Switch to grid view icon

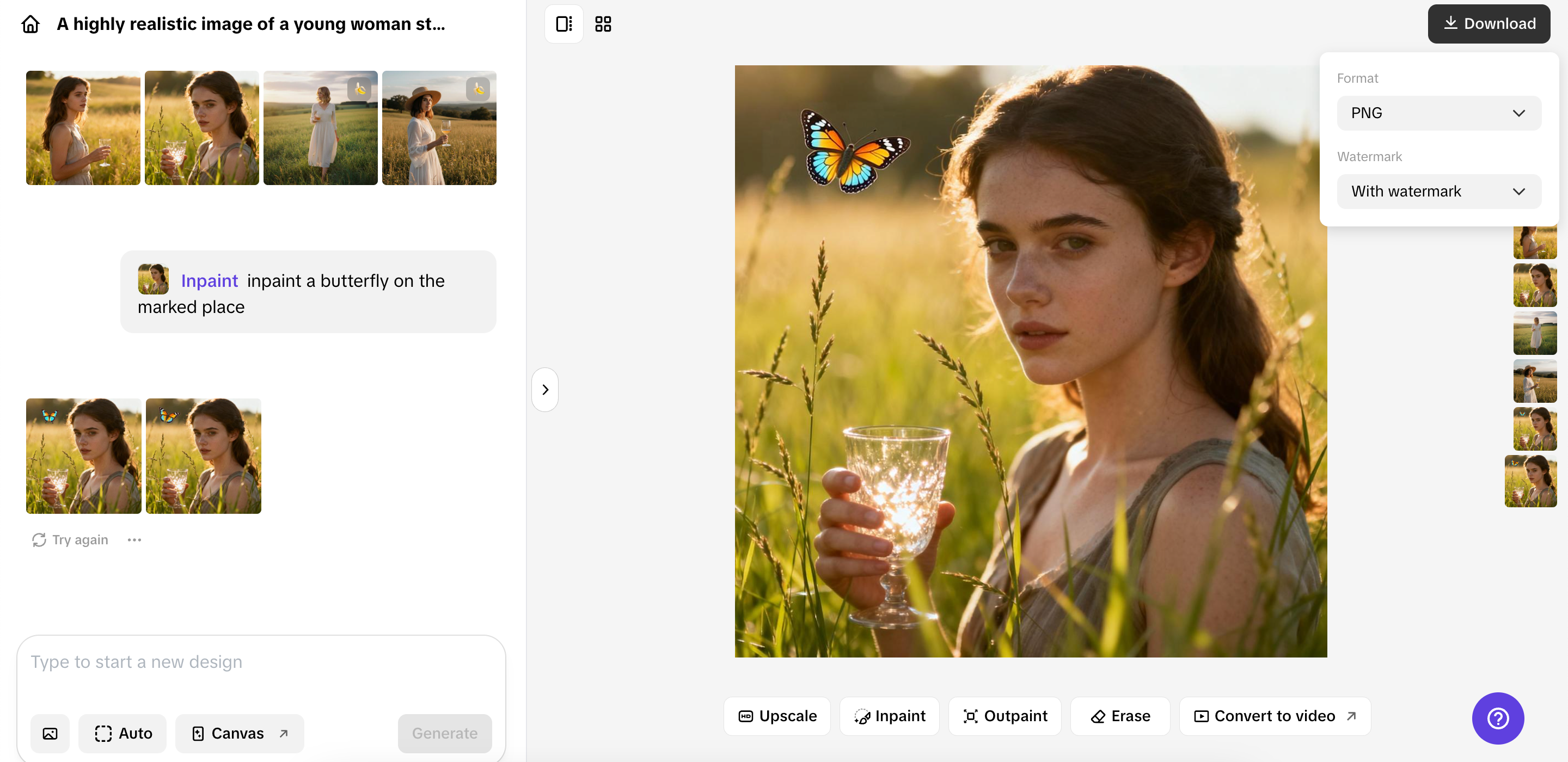pos(603,24)
